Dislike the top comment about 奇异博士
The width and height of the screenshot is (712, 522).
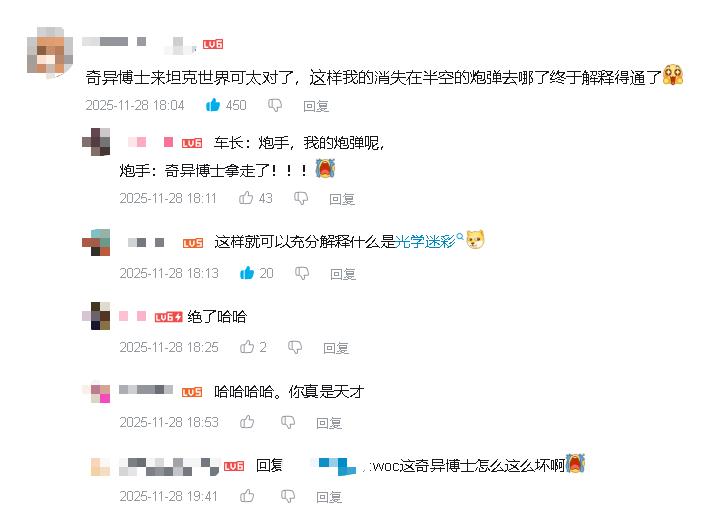275,106
